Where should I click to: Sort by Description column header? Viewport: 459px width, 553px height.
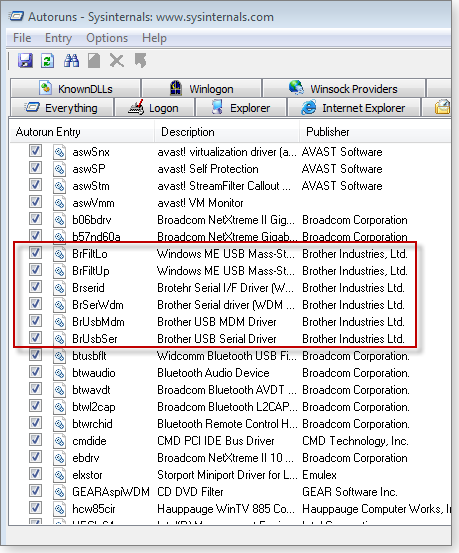[x=227, y=132]
